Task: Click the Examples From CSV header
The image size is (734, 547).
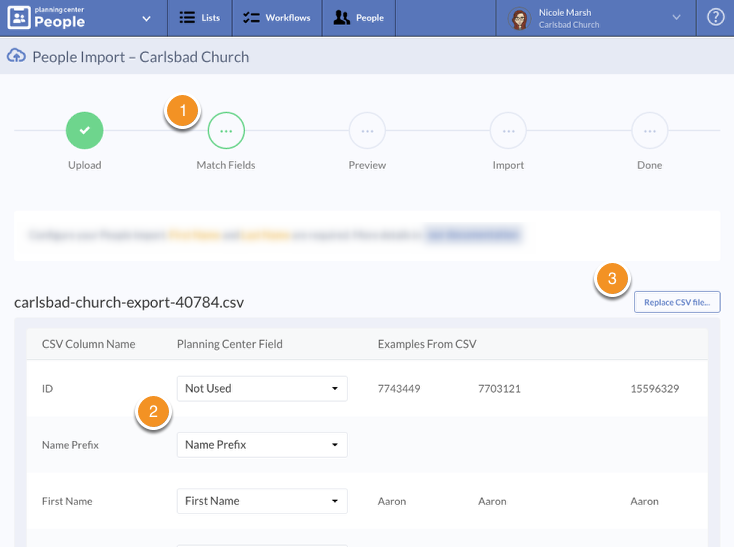Action: (427, 344)
